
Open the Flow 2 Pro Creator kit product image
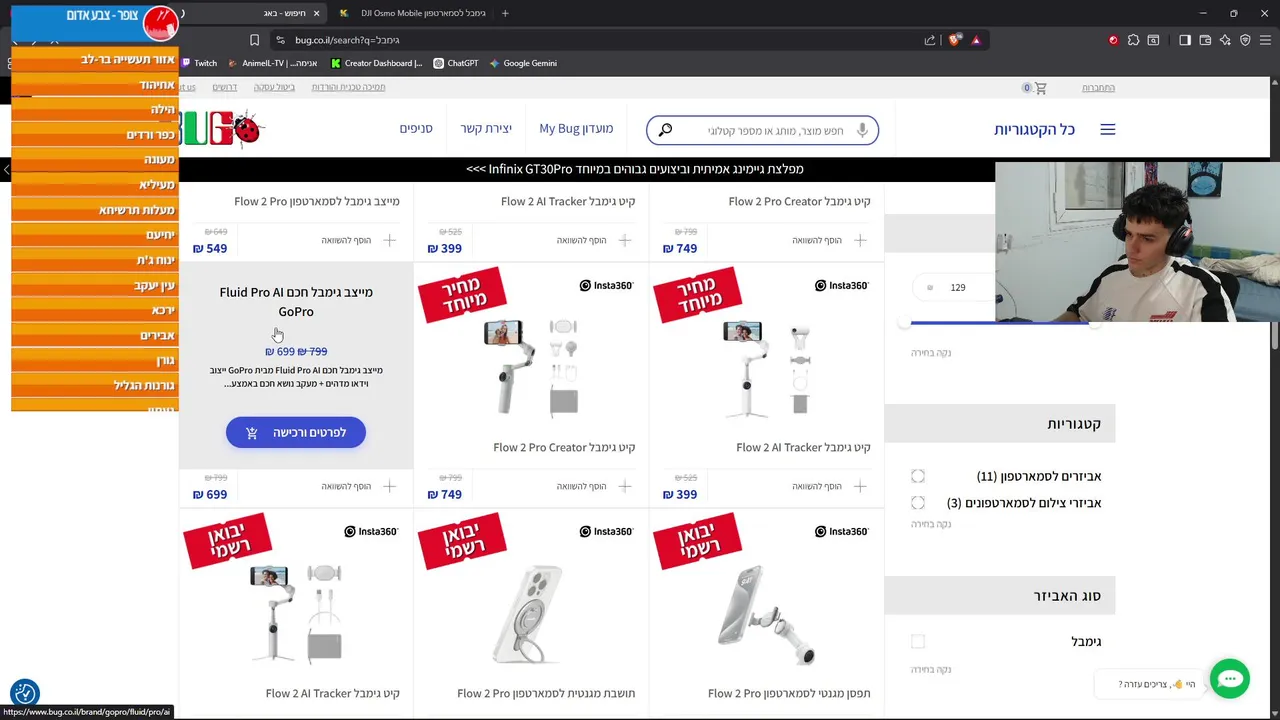tap(530, 367)
